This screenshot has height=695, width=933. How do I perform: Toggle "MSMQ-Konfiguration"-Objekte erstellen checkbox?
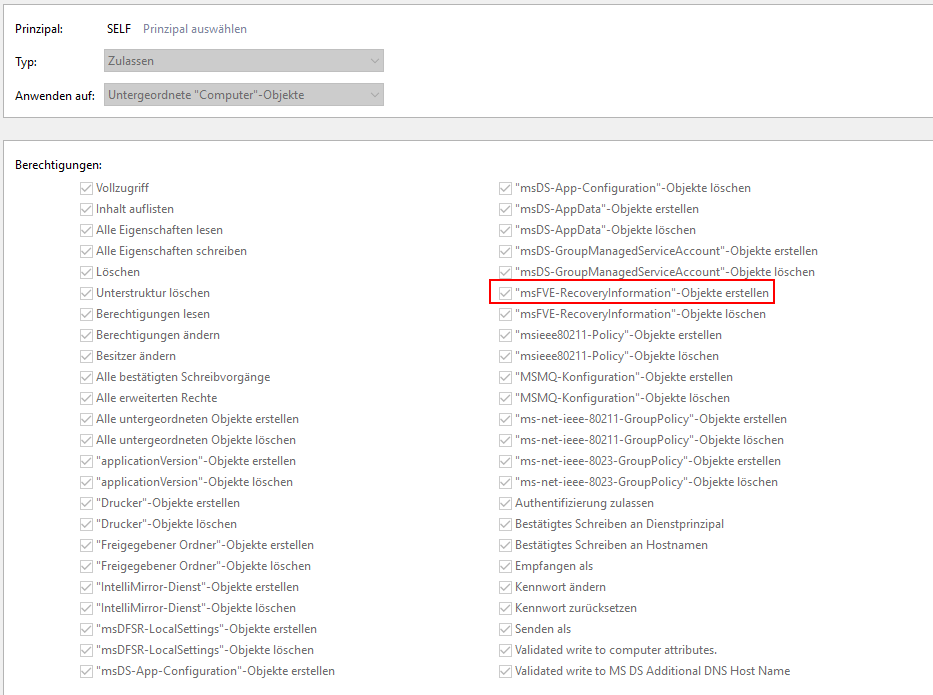point(505,377)
